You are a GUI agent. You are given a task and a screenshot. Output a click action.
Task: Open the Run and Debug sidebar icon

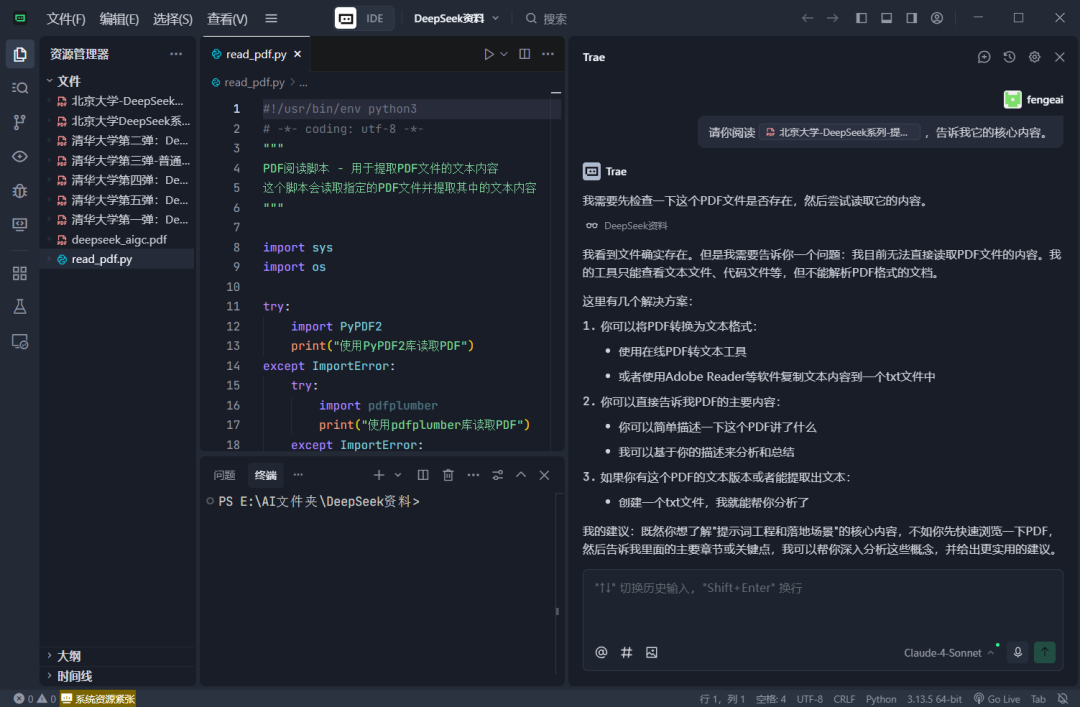click(19, 190)
